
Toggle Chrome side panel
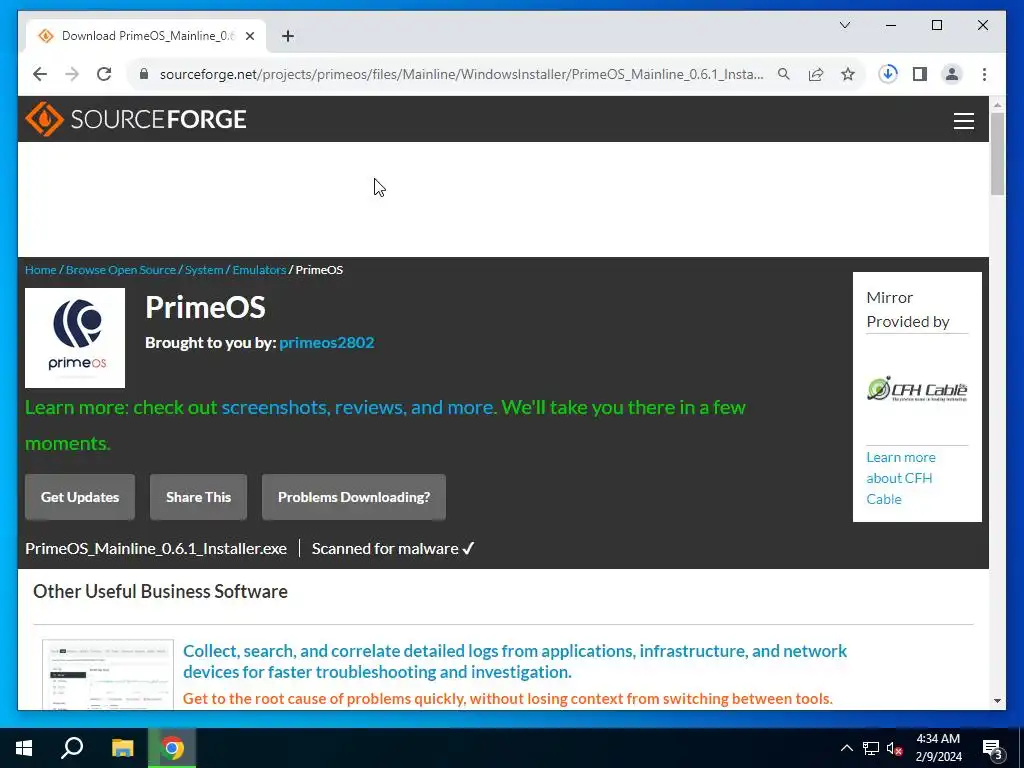pyautogui.click(x=920, y=74)
